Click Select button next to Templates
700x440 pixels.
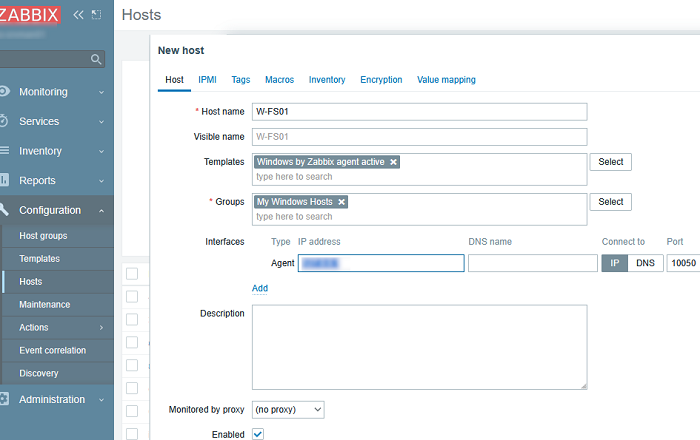coord(610,162)
